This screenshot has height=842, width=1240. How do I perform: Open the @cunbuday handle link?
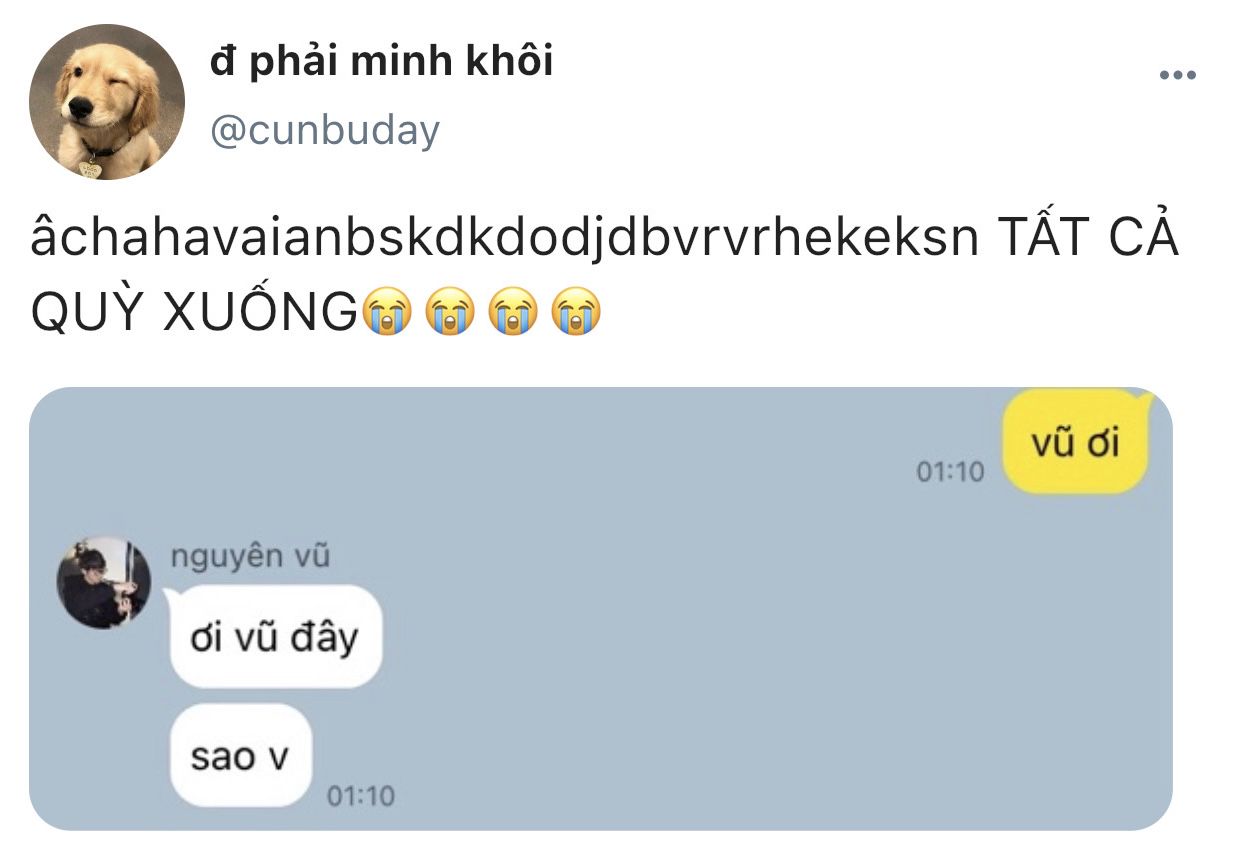point(324,130)
